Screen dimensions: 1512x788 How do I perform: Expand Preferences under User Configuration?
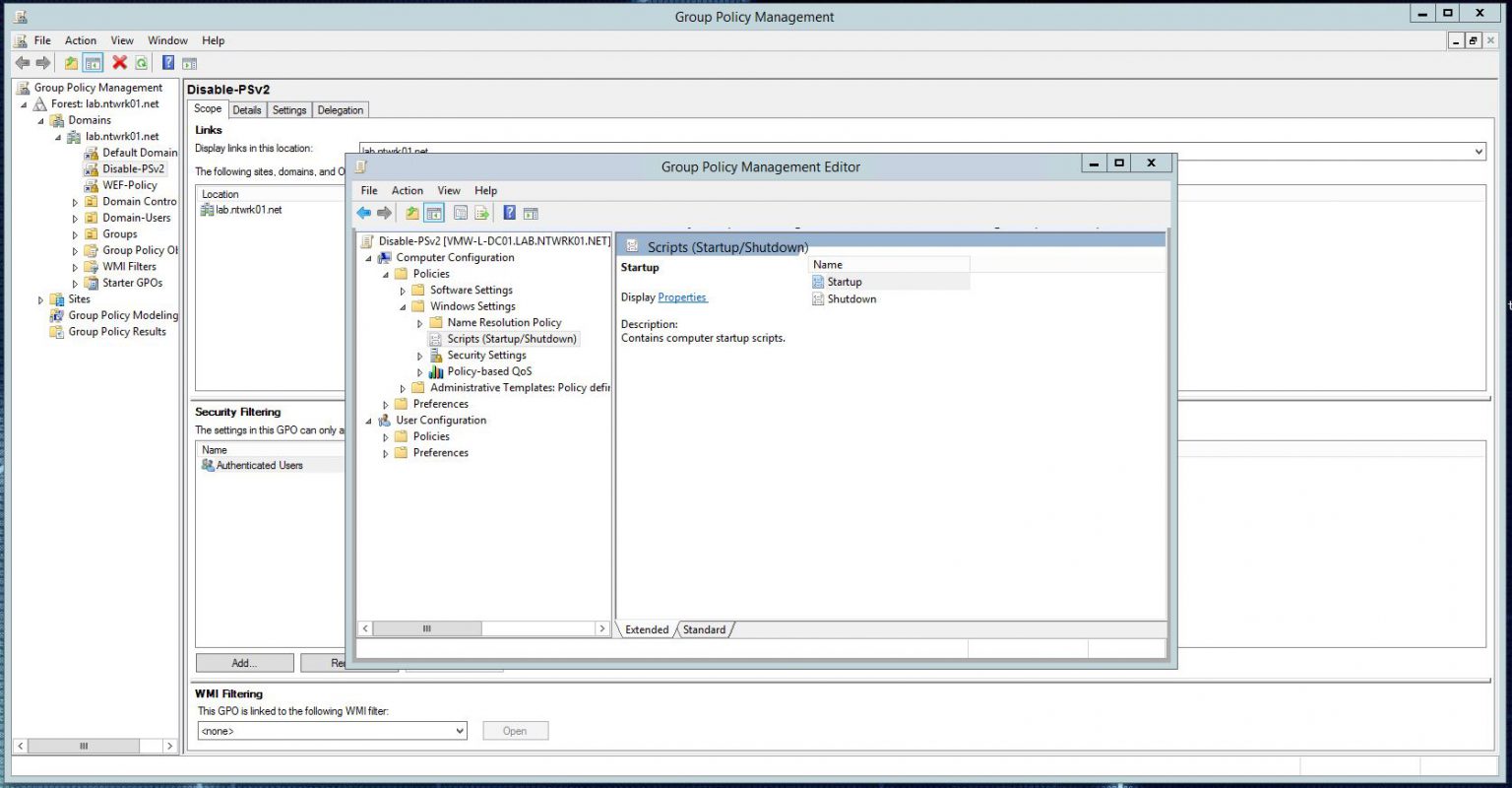click(386, 452)
